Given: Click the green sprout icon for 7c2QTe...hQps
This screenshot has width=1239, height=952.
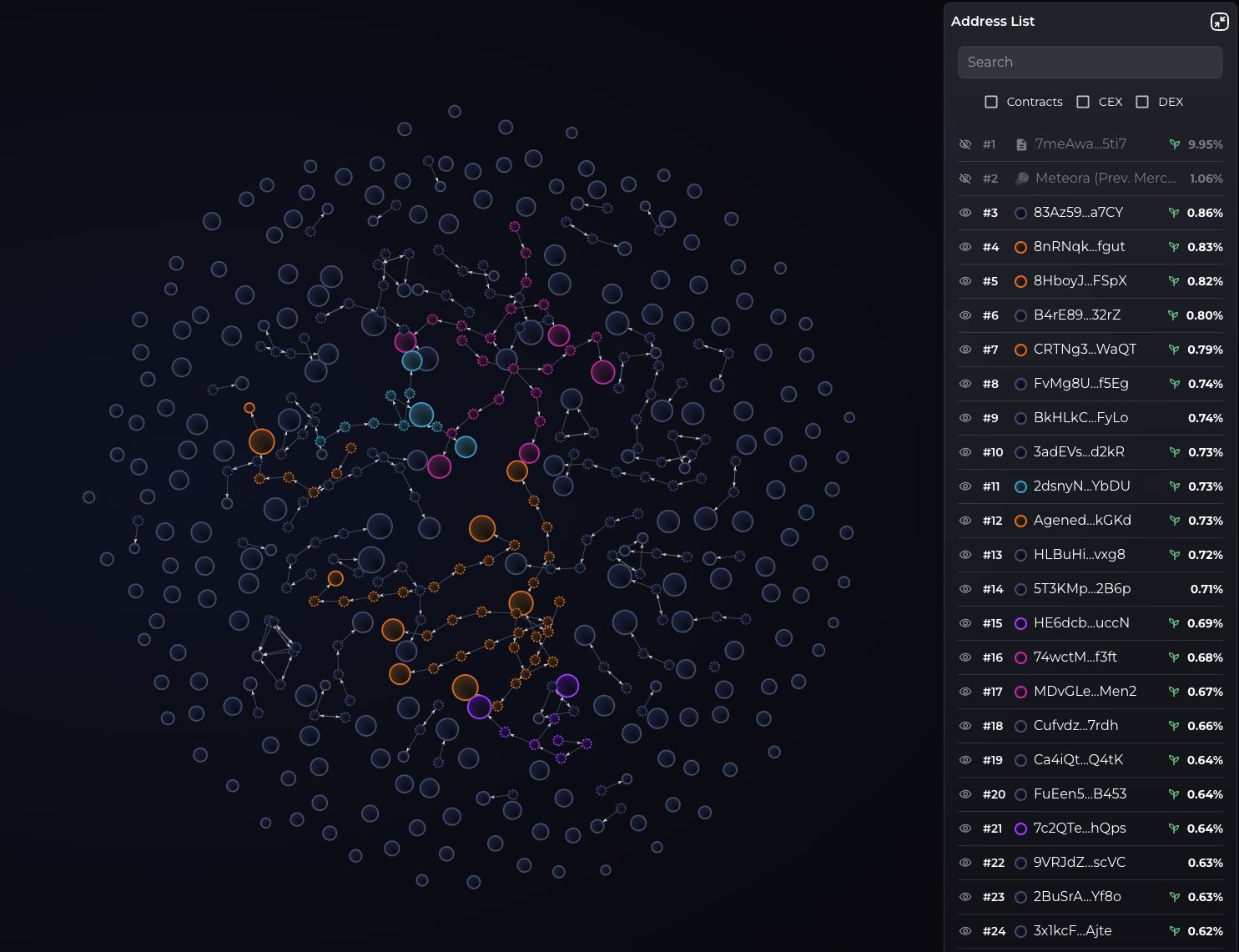Looking at the screenshot, I should (1174, 829).
